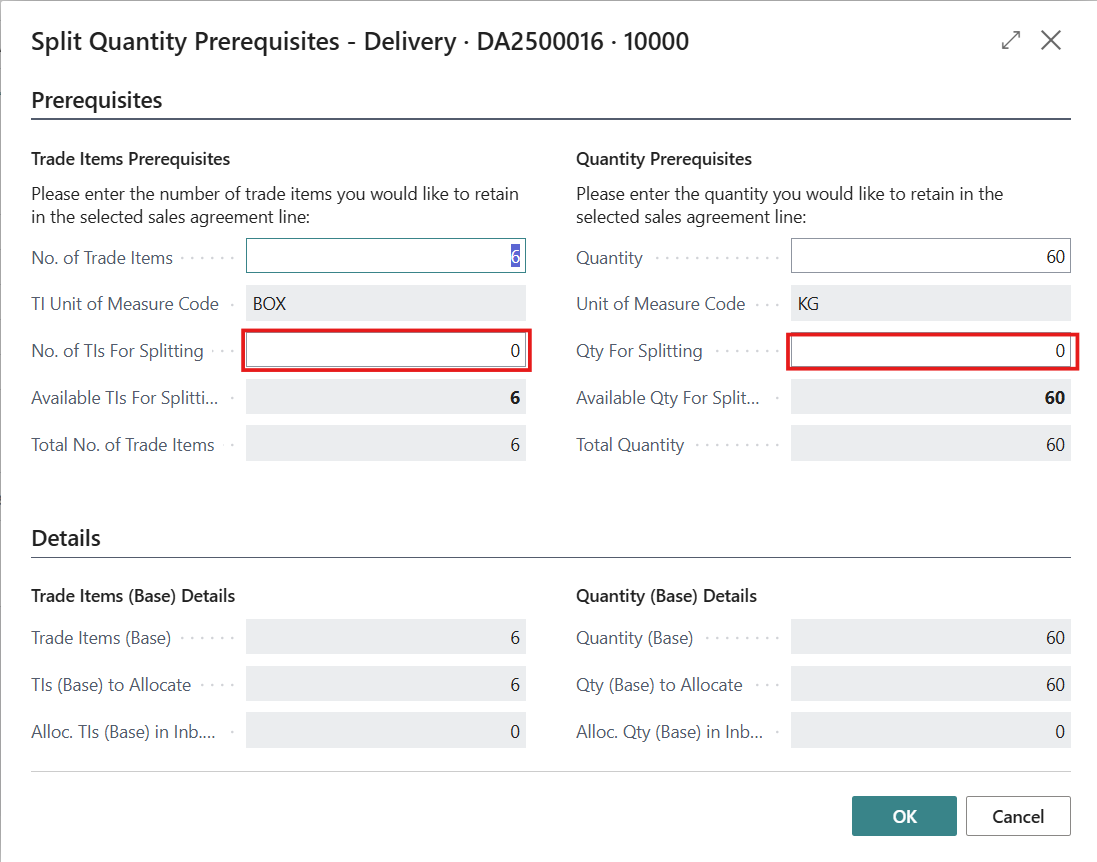The height and width of the screenshot is (862, 1097).
Task: Select the Total Quantity value
Action: tap(930, 445)
